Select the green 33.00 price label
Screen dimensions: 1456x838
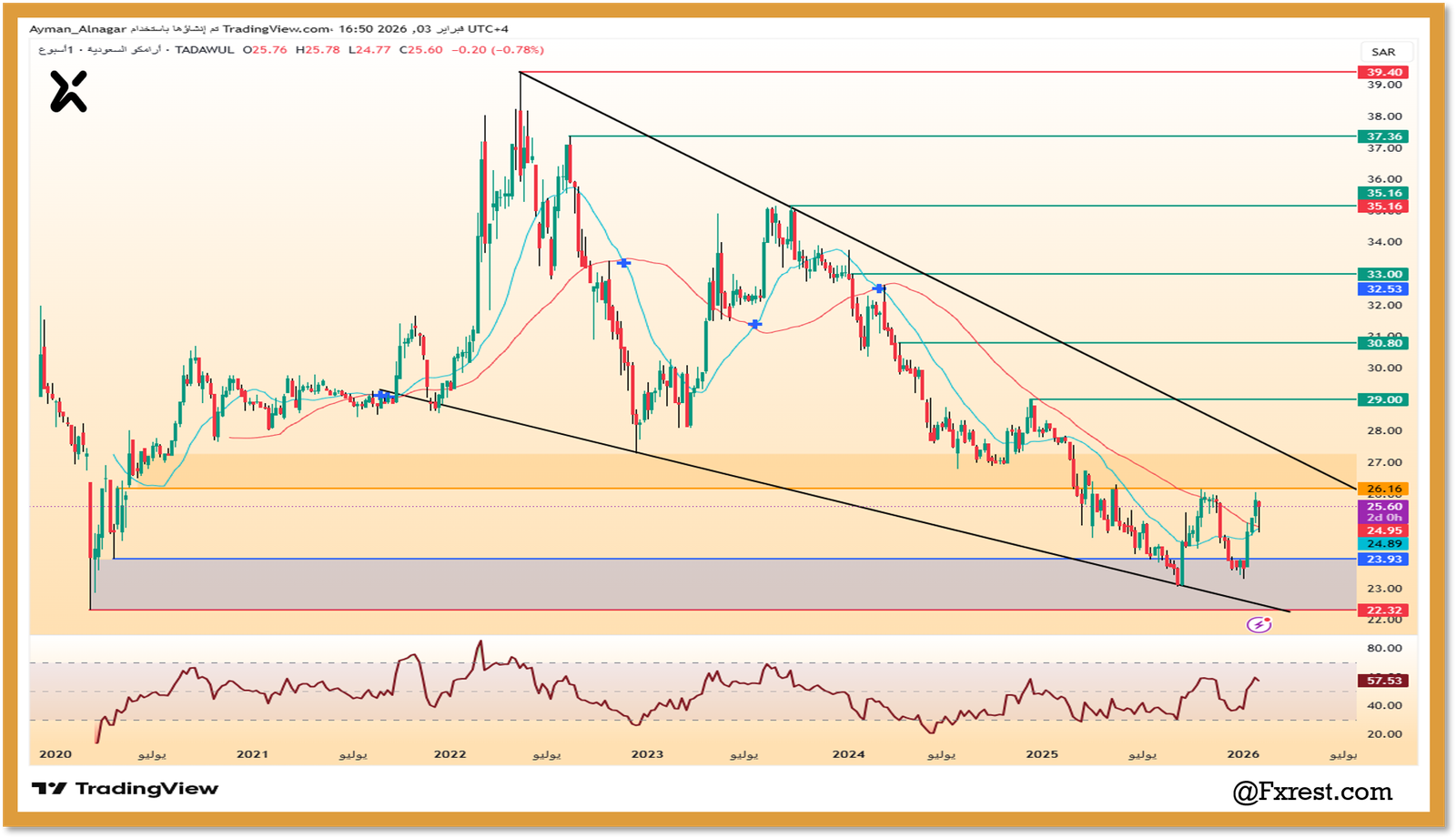[x=1383, y=274]
